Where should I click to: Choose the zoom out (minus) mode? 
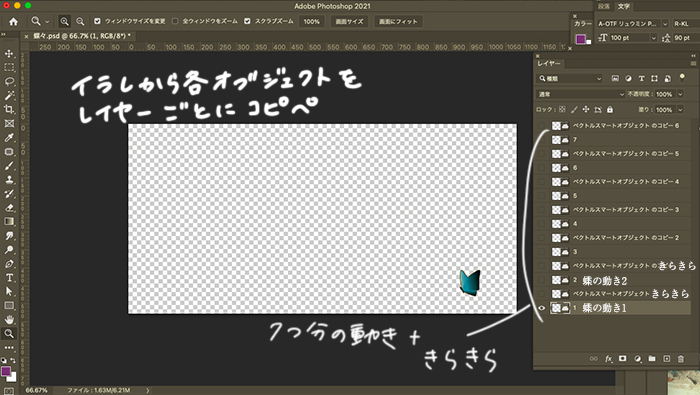pos(80,21)
